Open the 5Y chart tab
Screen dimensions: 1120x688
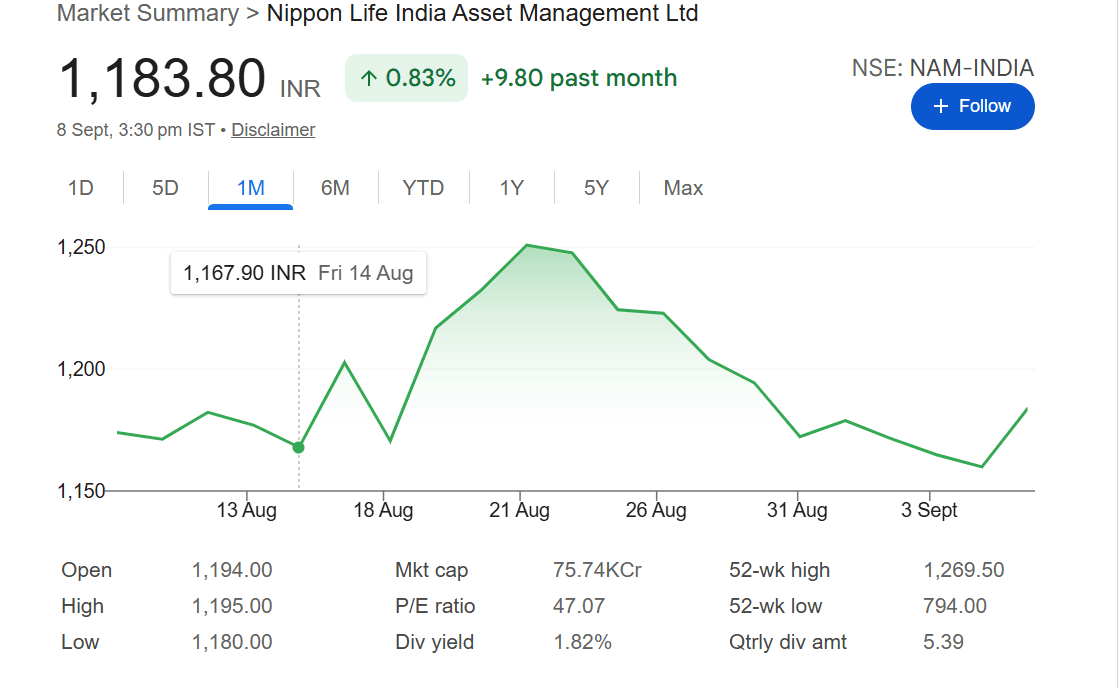point(596,188)
